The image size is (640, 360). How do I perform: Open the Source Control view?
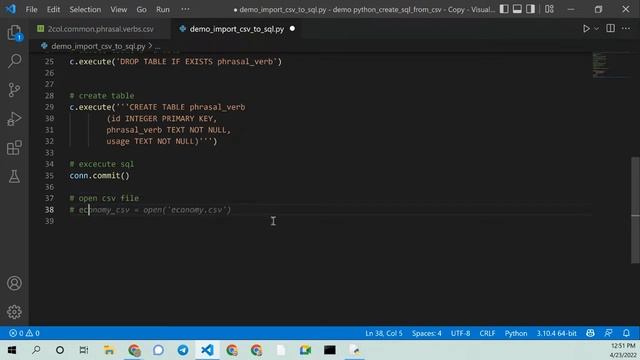pos(14,90)
